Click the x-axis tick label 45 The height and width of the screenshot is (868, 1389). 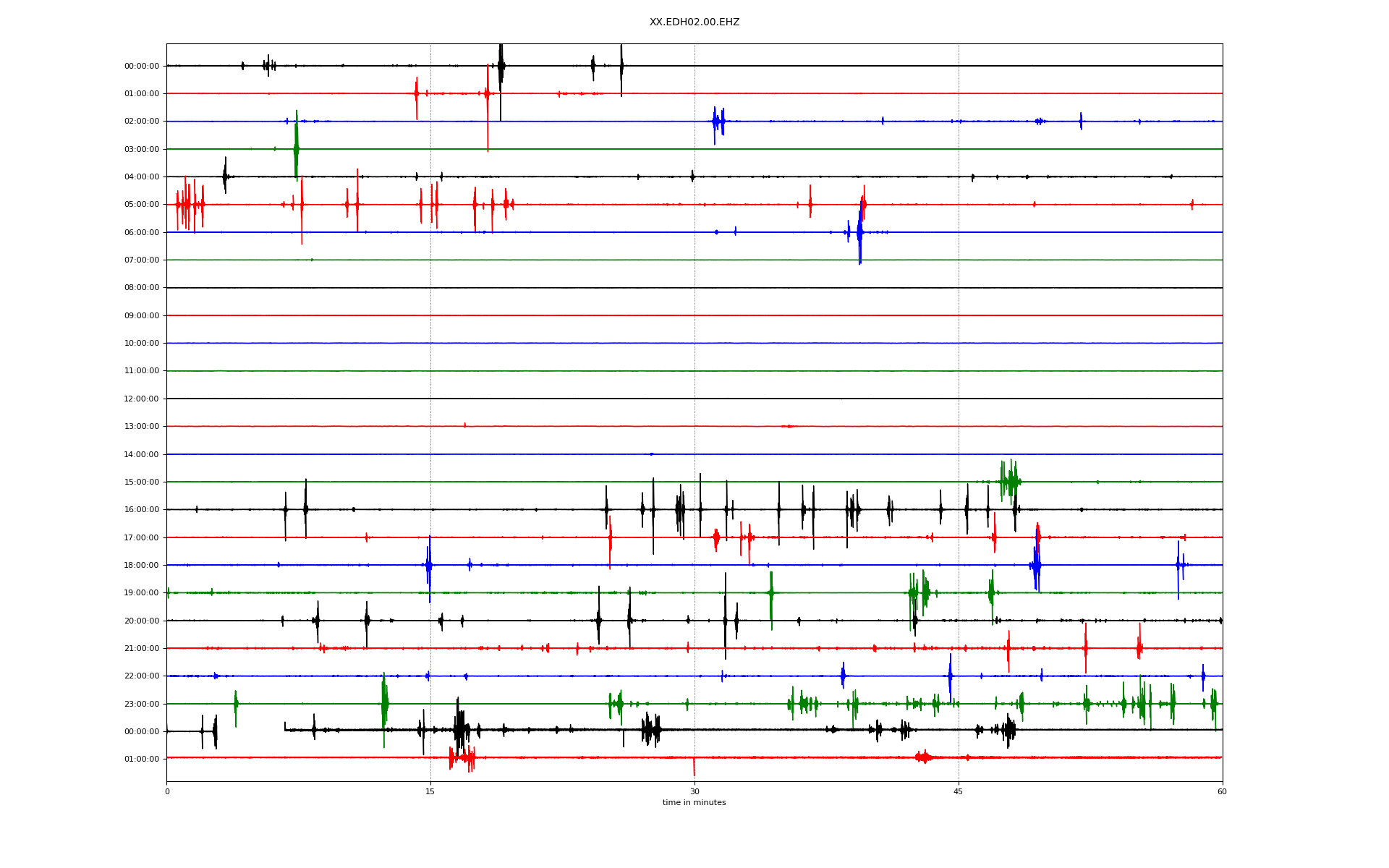pyautogui.click(x=959, y=791)
